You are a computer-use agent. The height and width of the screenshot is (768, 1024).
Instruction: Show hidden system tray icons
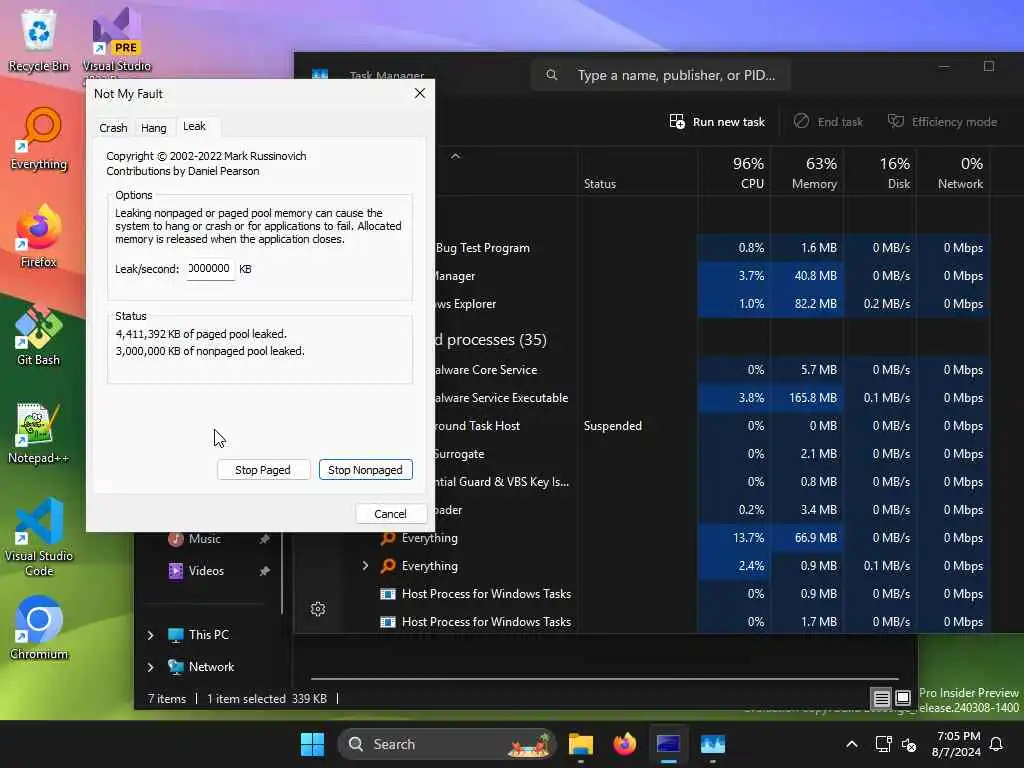pos(852,744)
